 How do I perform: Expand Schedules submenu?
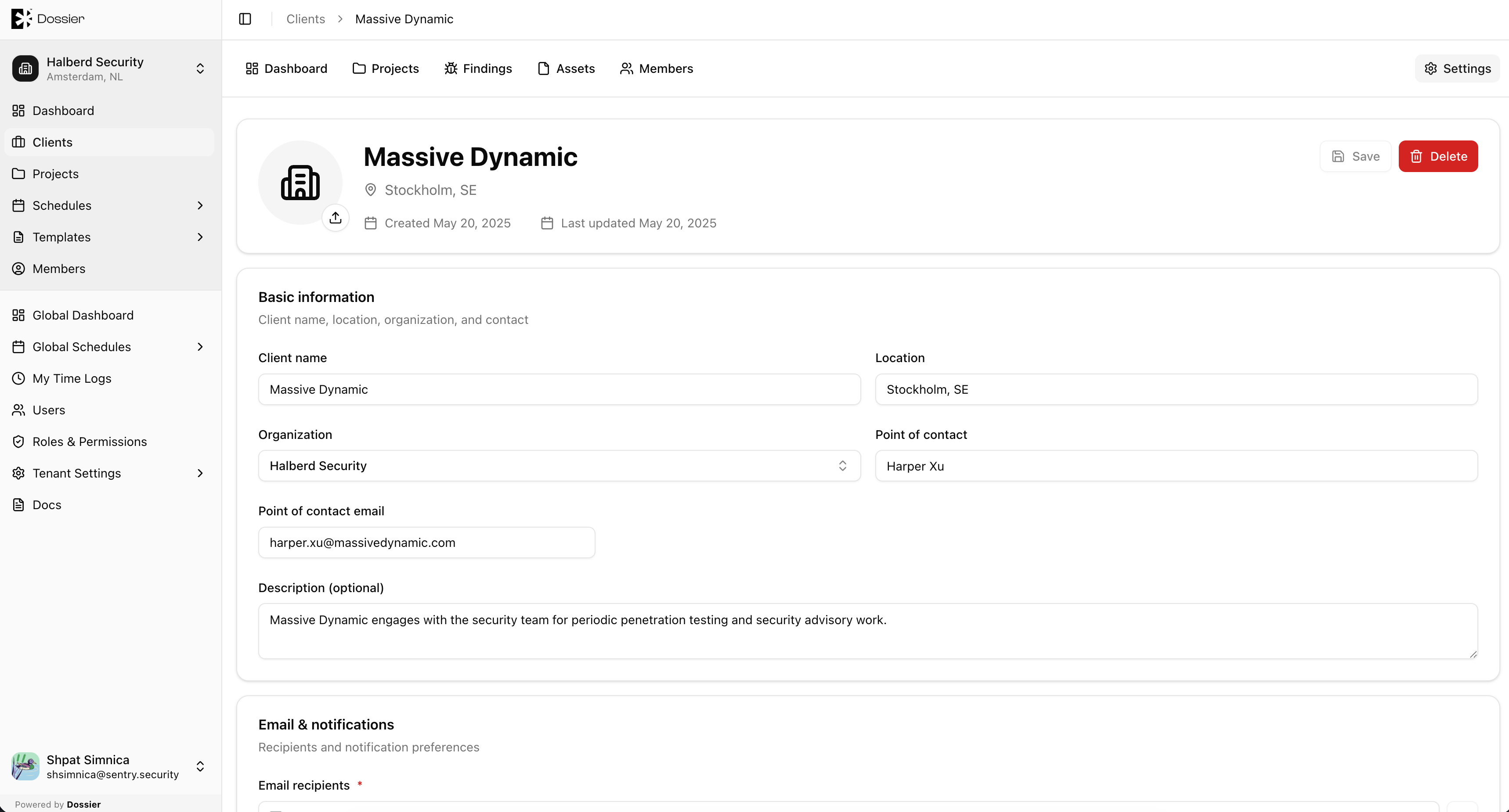[200, 205]
